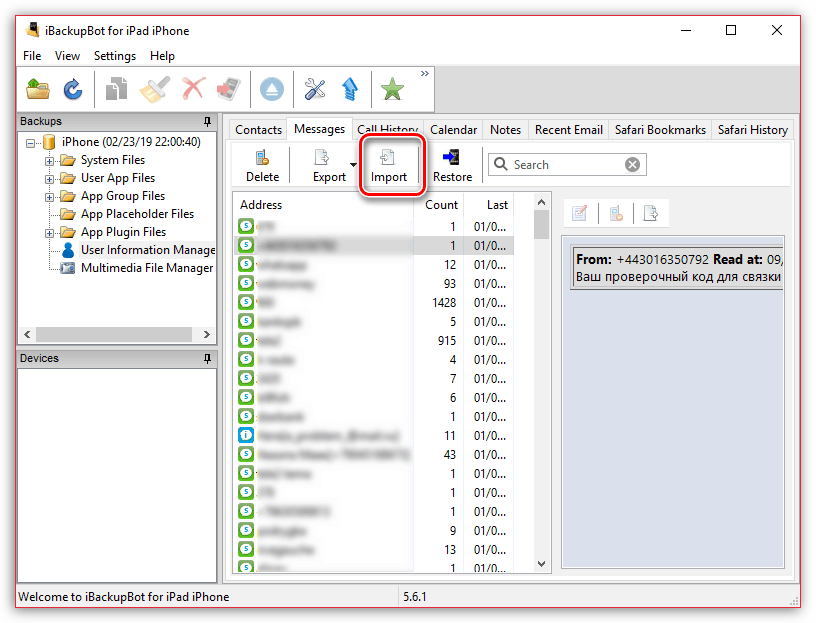Click the blue upward arrow update icon
This screenshot has height=623, width=816.
click(350, 89)
